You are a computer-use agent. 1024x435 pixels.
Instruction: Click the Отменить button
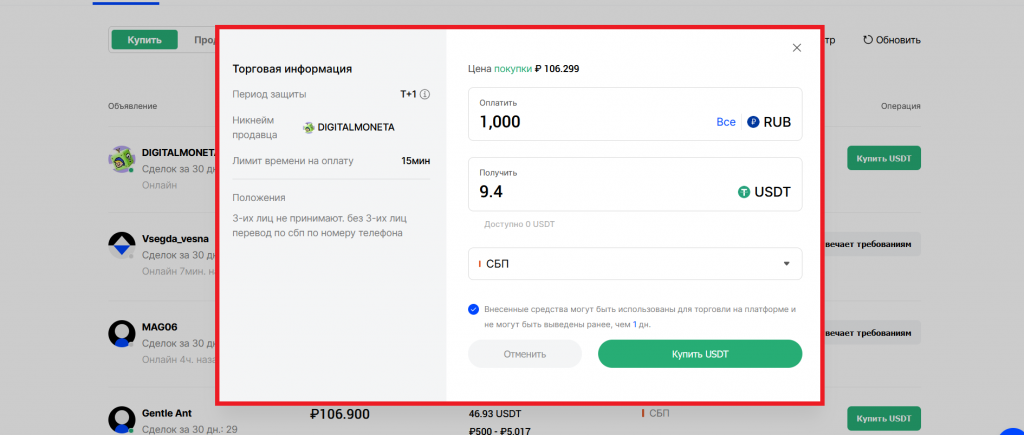[x=524, y=354]
